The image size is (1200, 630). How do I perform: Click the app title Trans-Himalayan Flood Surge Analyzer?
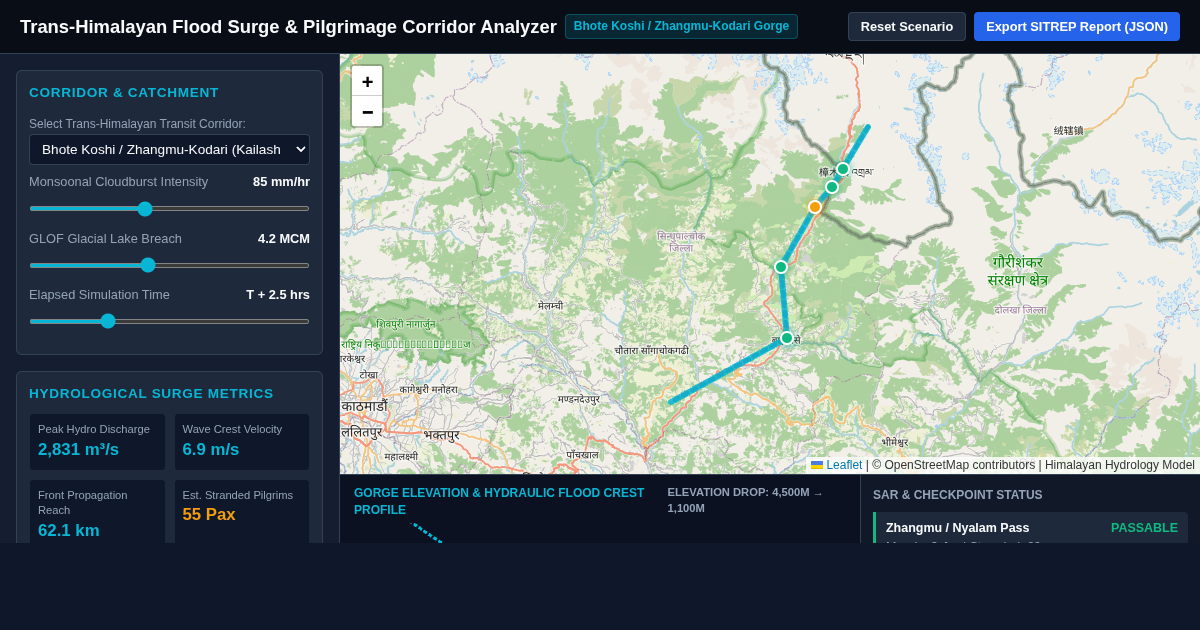coord(288,27)
